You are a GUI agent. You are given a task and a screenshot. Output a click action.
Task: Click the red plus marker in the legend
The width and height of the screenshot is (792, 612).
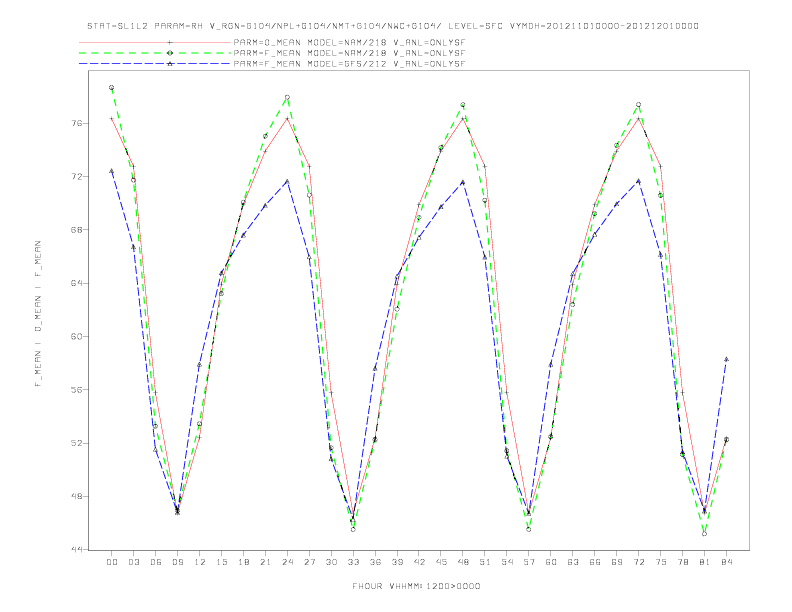coord(170,42)
